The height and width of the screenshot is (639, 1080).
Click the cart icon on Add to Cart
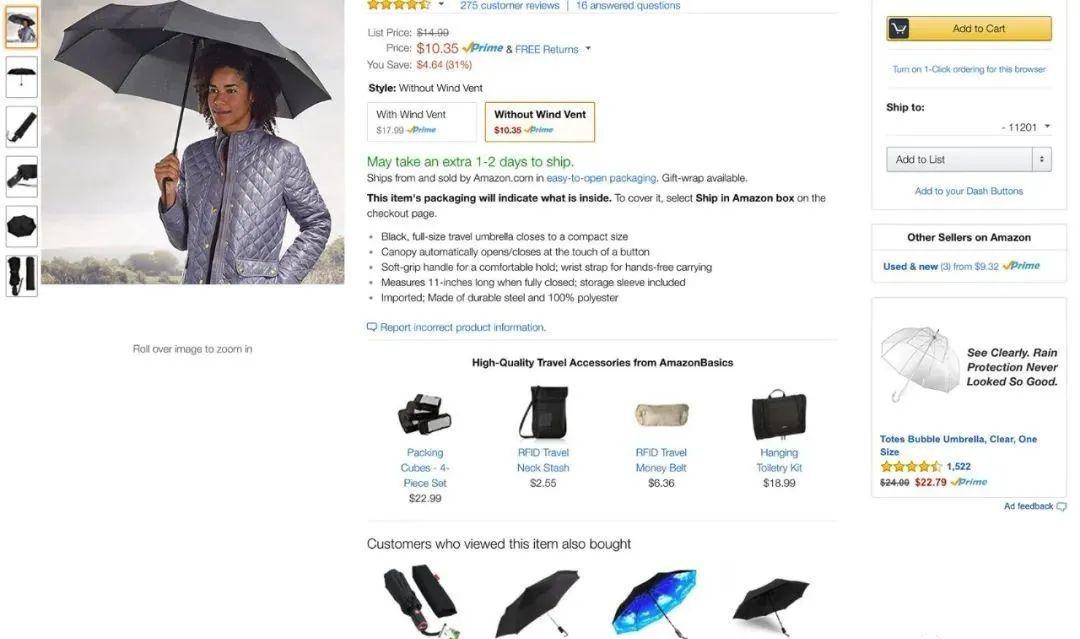coord(899,29)
